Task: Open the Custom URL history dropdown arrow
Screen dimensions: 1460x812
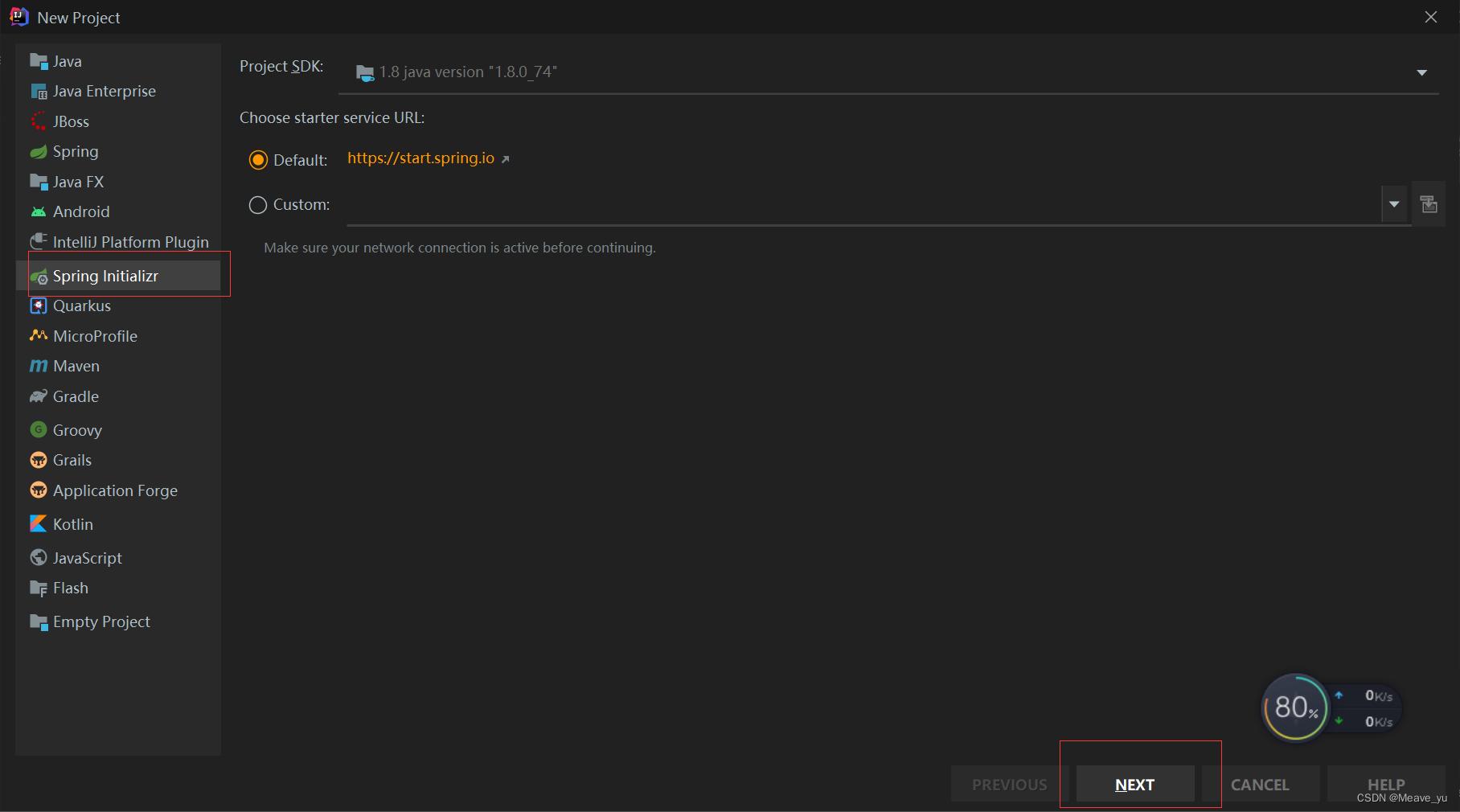Action: [1394, 204]
